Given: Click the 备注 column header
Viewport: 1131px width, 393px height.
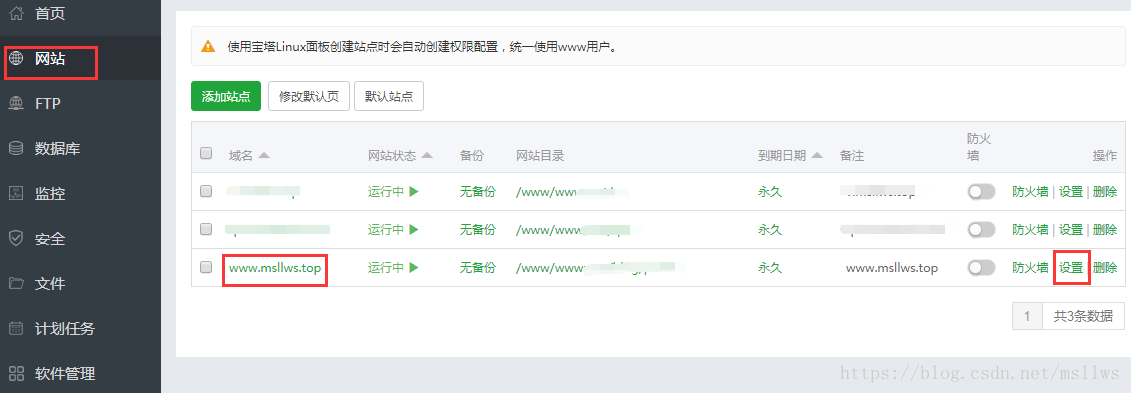Looking at the screenshot, I should (x=852, y=156).
